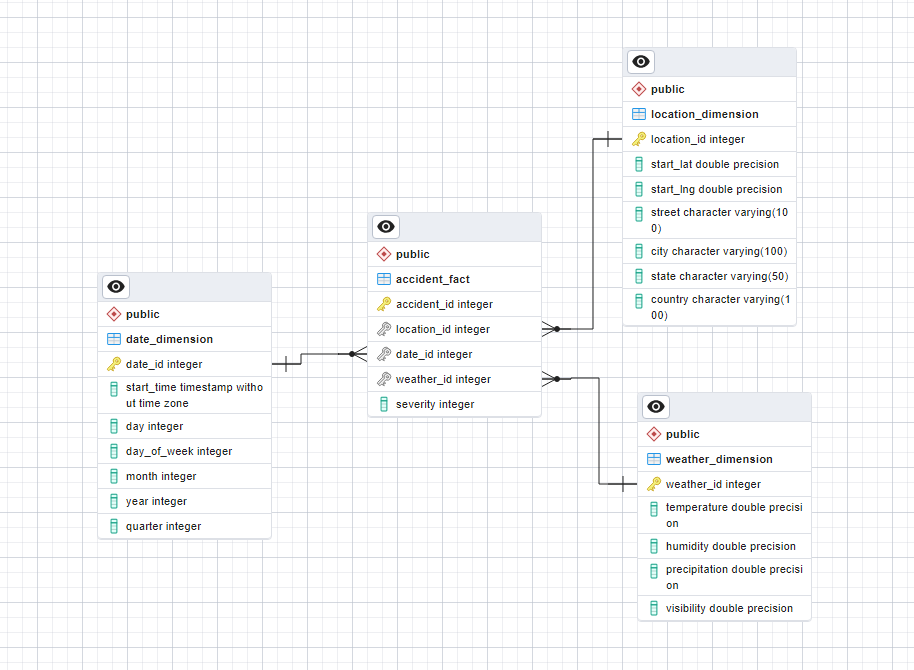Viewport: 914px width, 670px height.
Task: Toggle details eye on the location_dimension table
Action: coord(641,62)
